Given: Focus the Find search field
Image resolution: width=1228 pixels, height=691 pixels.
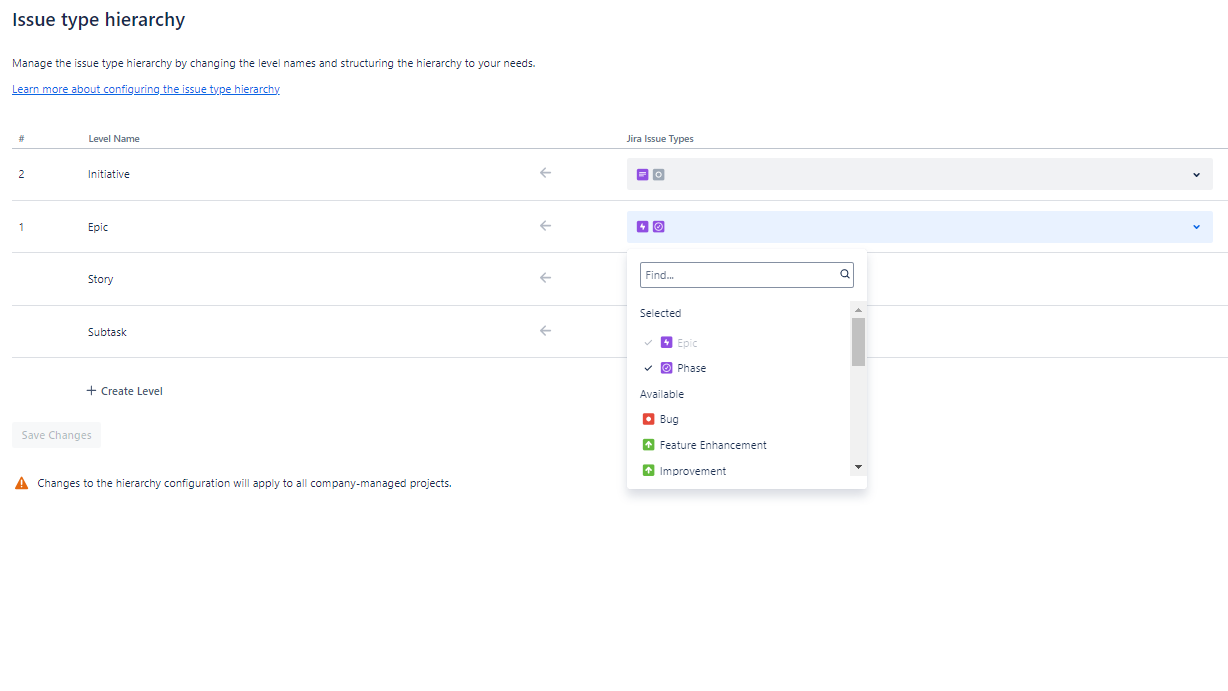Looking at the screenshot, I should pyautogui.click(x=740, y=275).
